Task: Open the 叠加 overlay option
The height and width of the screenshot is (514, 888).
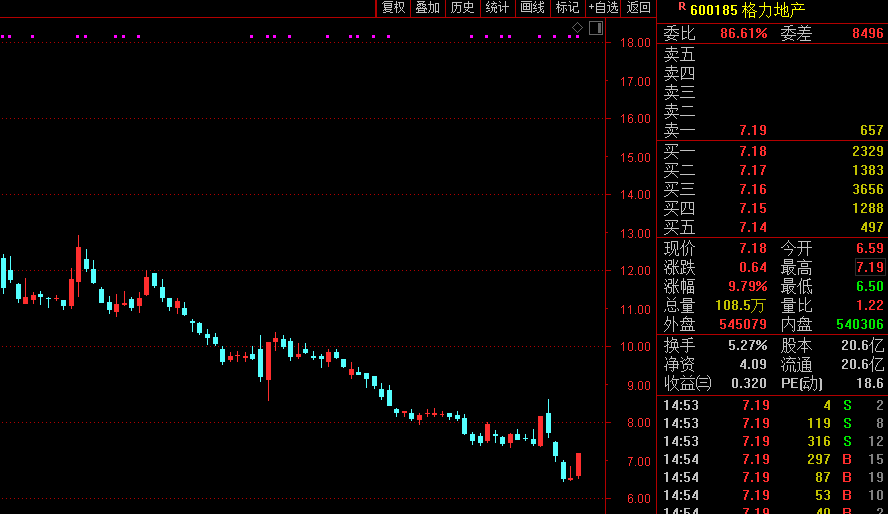Action: pyautogui.click(x=428, y=8)
